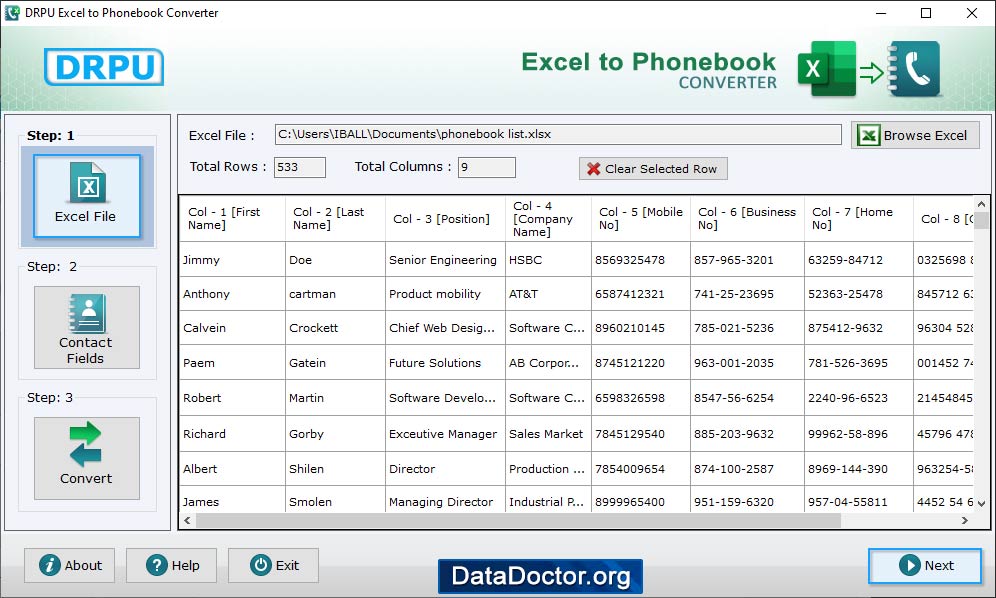Select the 'Jimmy' first name cell

click(x=232, y=259)
